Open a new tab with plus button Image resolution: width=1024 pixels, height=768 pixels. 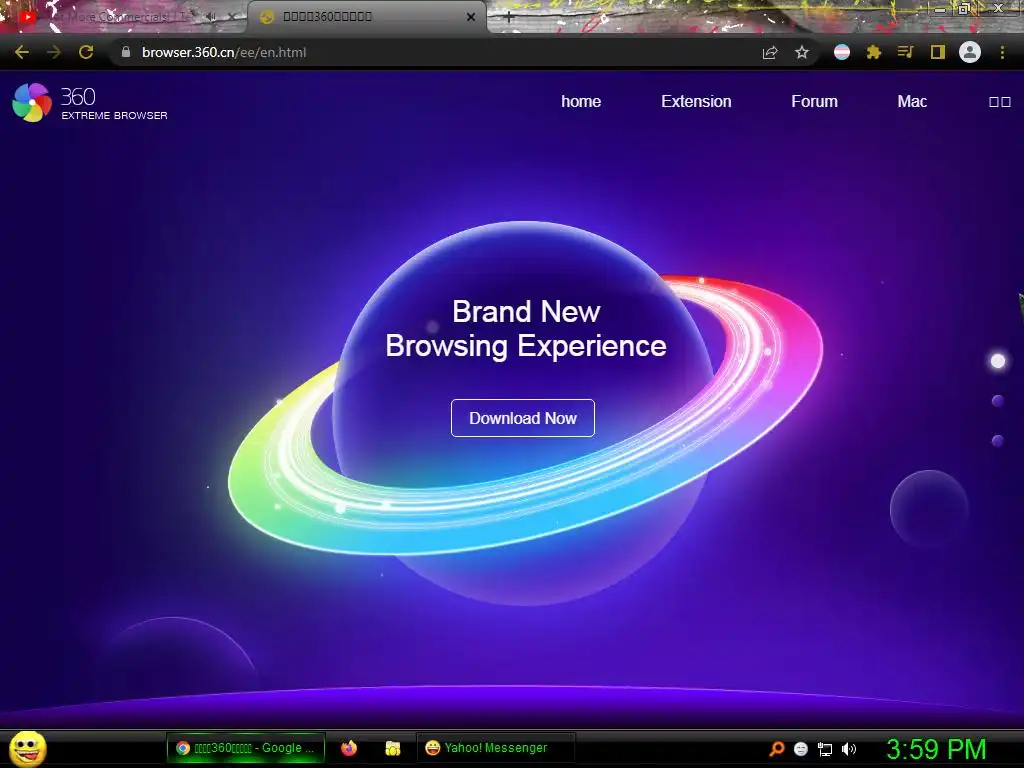tap(509, 17)
